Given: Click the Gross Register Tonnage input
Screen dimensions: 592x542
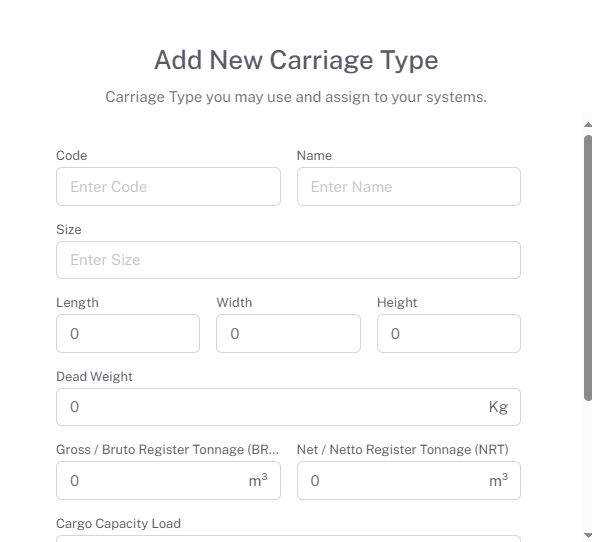Looking at the screenshot, I should click(168, 480).
